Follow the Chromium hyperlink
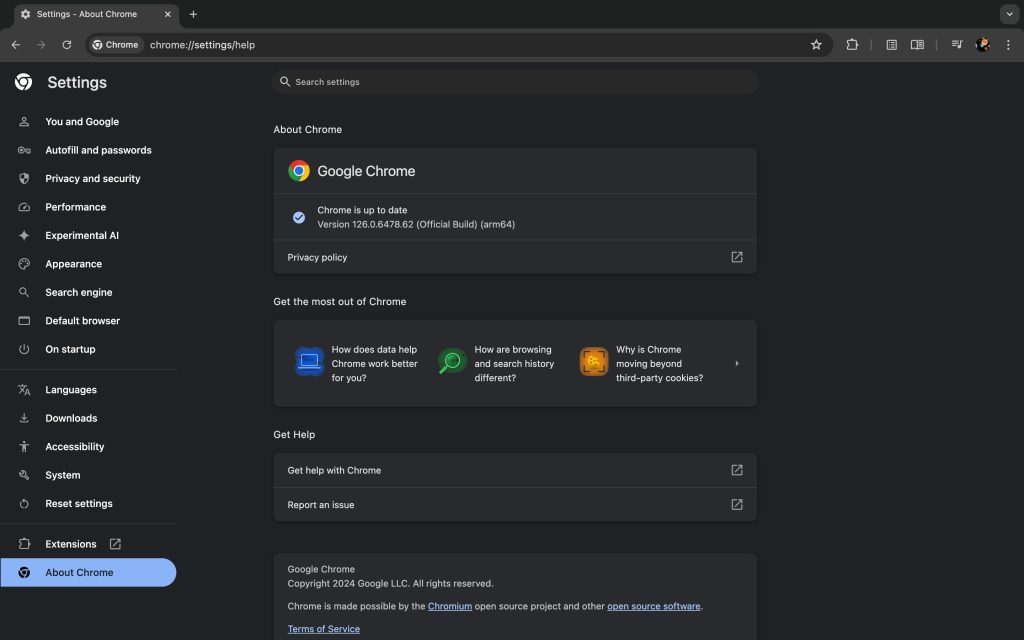1024x640 pixels. click(x=450, y=606)
